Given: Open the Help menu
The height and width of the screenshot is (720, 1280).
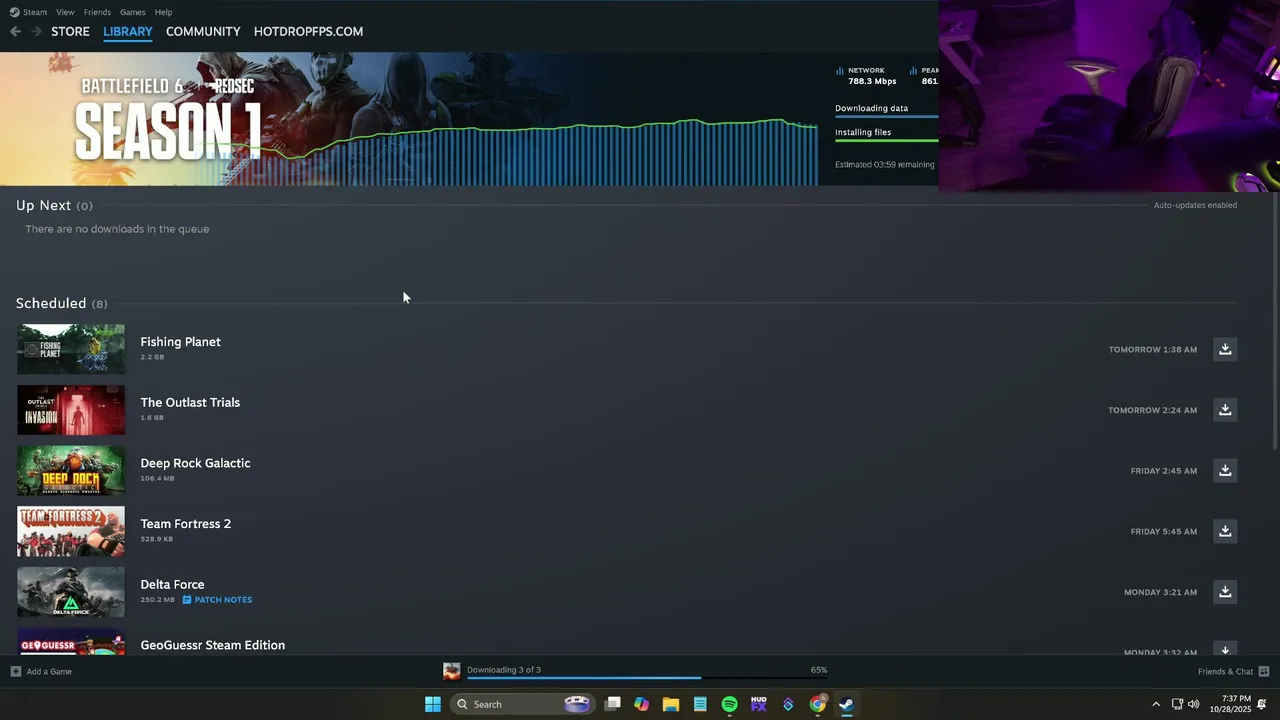Looking at the screenshot, I should [163, 12].
